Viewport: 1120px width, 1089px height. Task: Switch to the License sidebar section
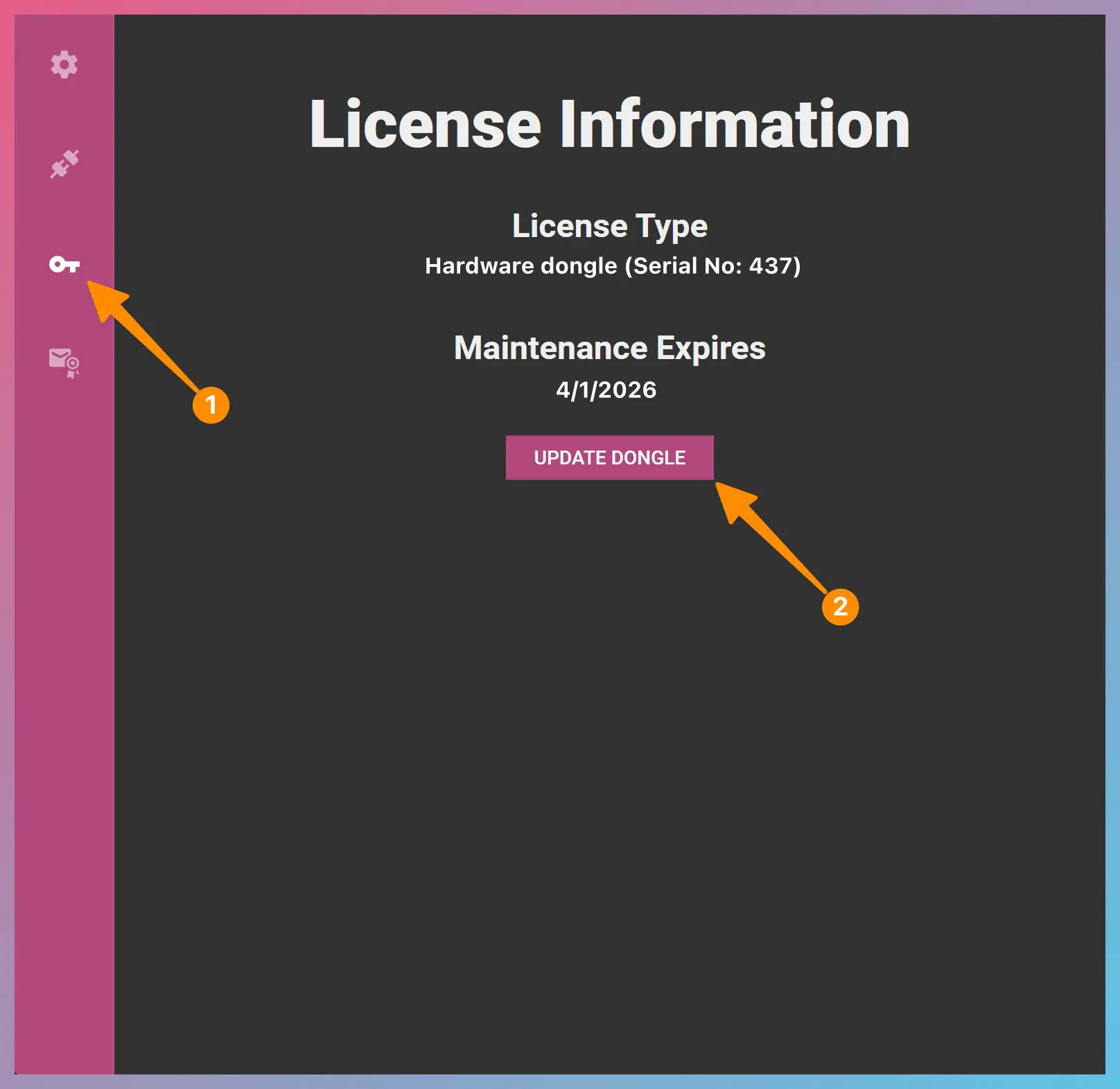(x=66, y=263)
